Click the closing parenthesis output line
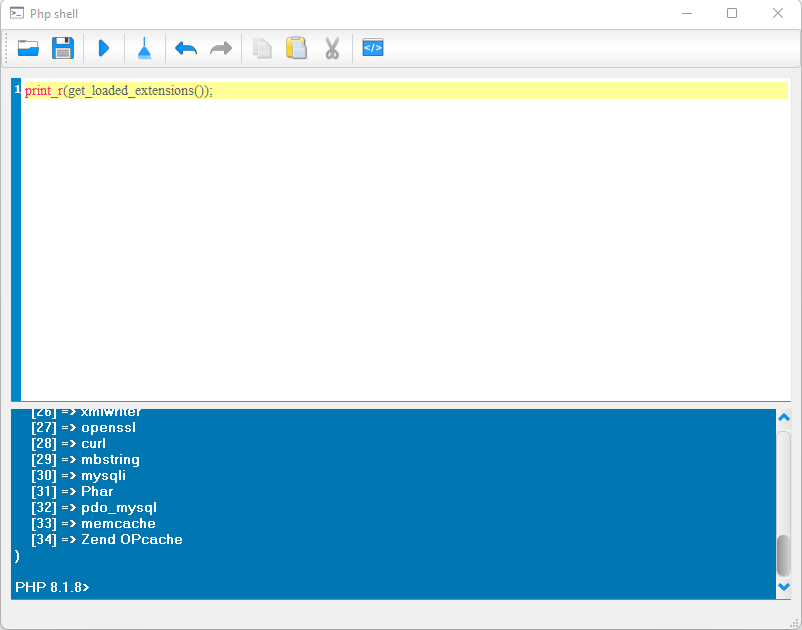Viewport: 802px width, 630px height. [17, 555]
